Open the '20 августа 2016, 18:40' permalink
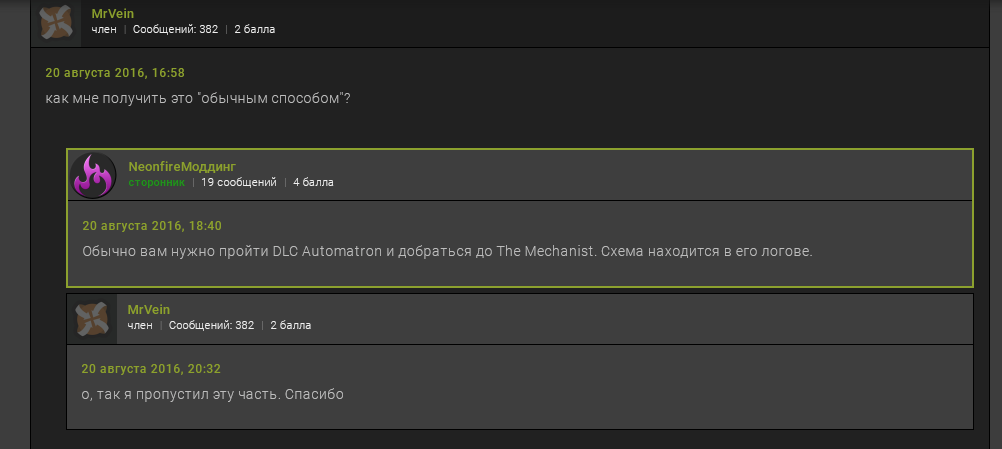The height and width of the screenshot is (449, 1002). tap(152, 226)
